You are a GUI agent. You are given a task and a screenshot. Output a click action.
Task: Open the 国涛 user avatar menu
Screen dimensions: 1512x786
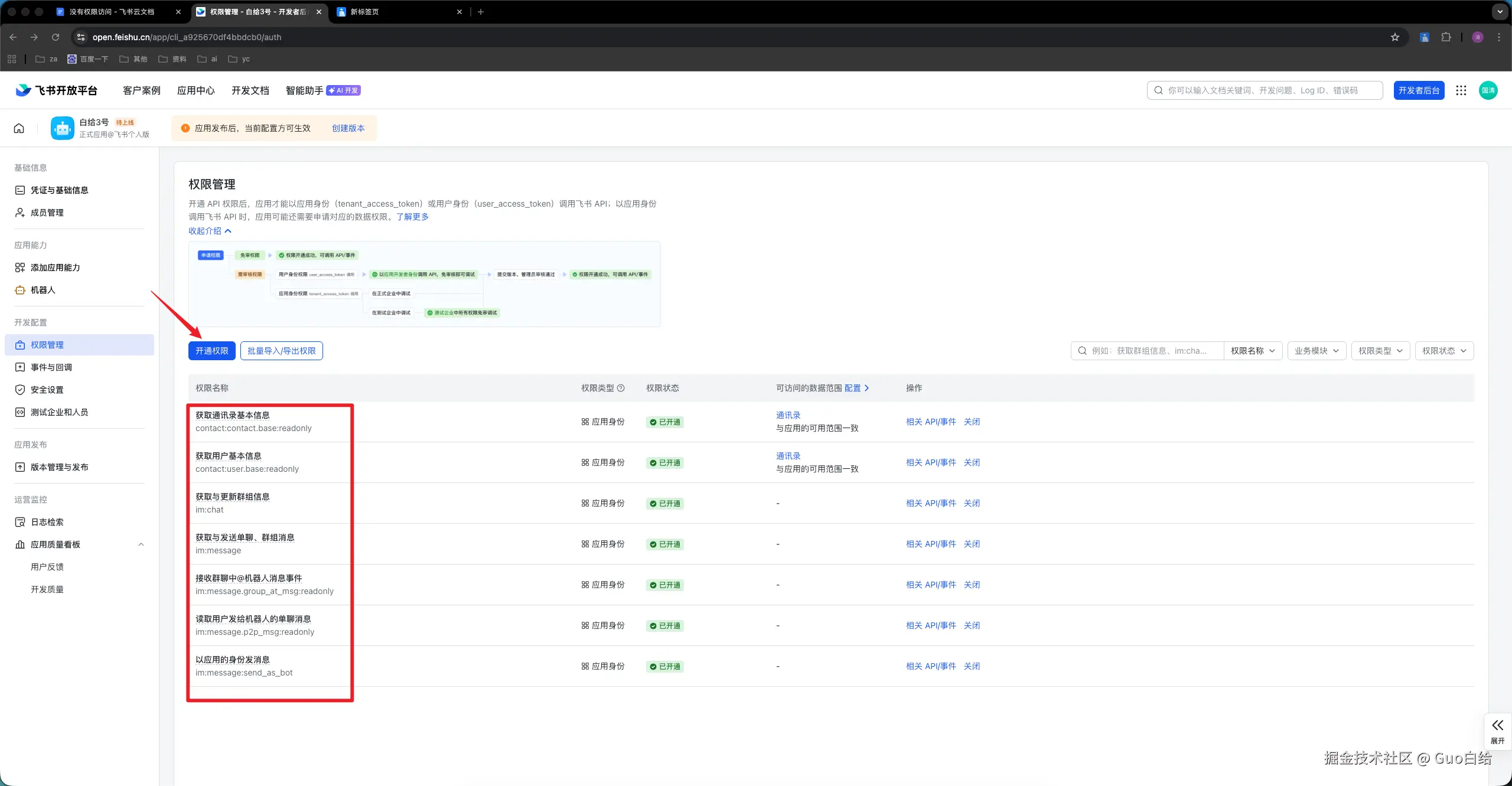[1488, 90]
